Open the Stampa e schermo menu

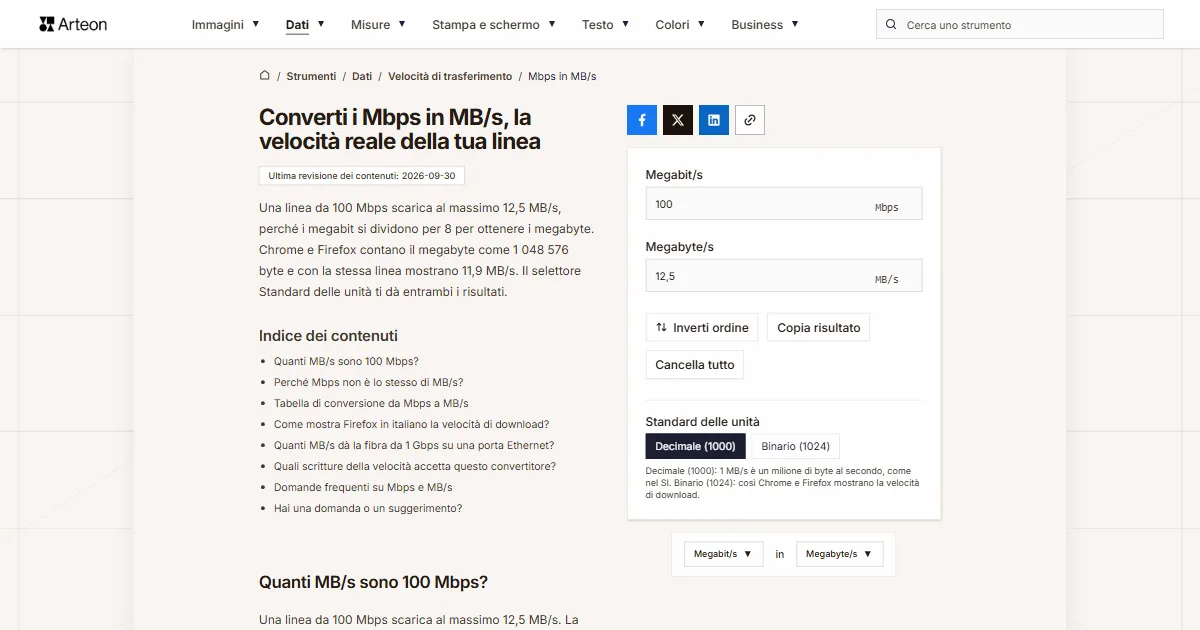(494, 24)
